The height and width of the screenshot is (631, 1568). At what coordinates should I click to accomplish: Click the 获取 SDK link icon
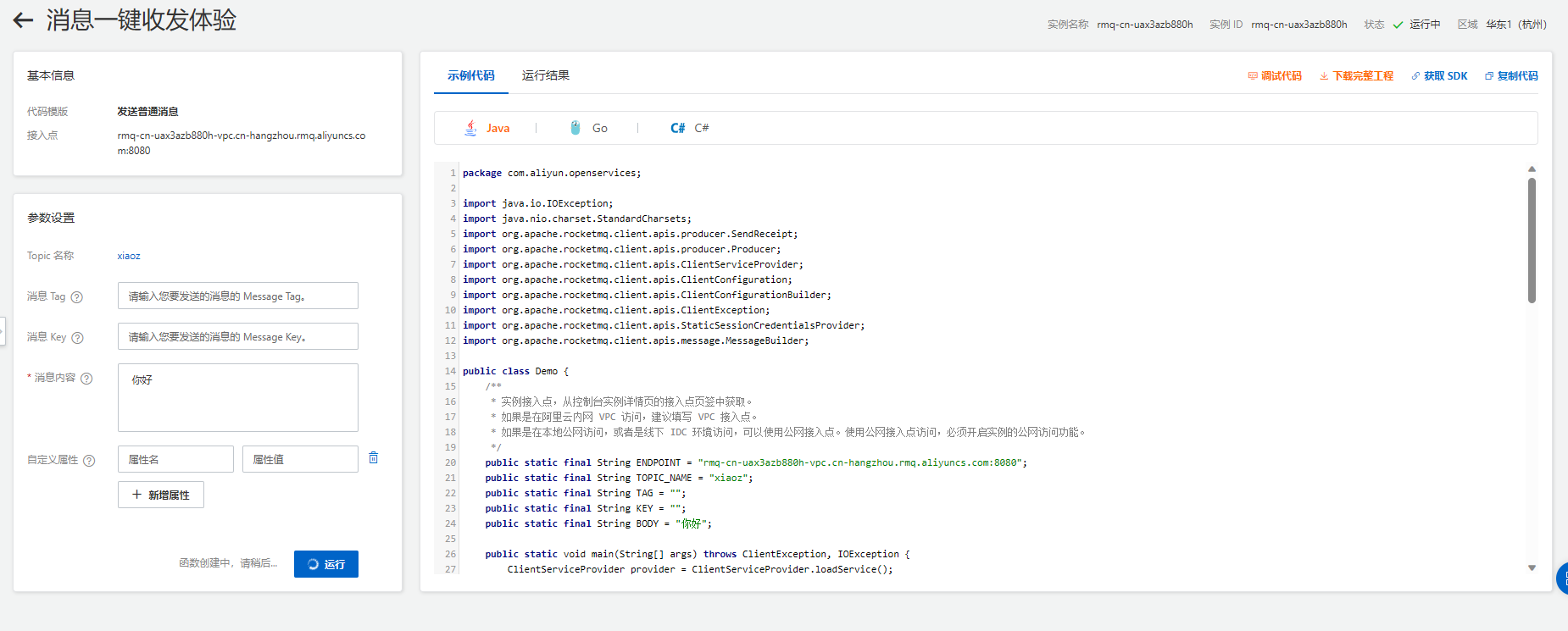tap(1415, 76)
